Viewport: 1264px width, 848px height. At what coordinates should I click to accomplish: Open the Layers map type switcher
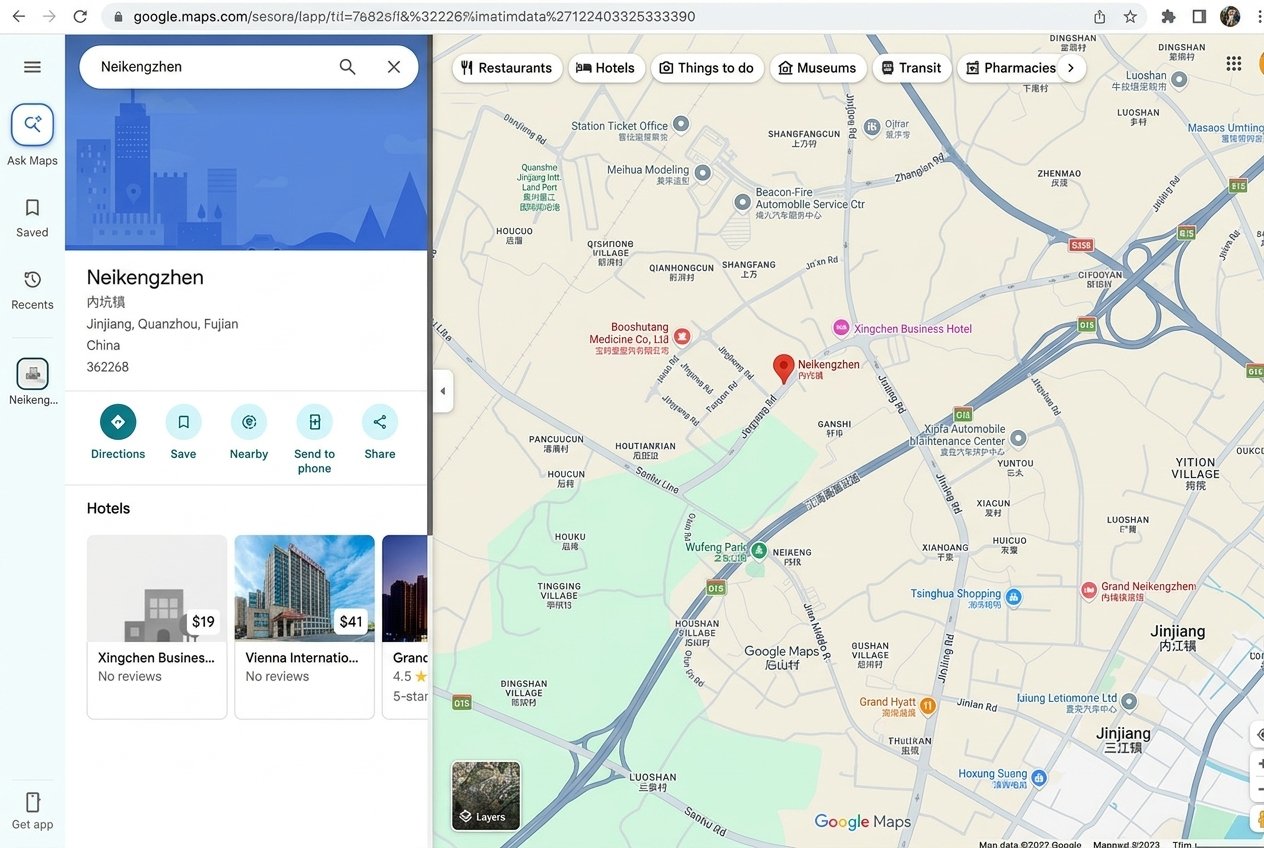click(486, 796)
